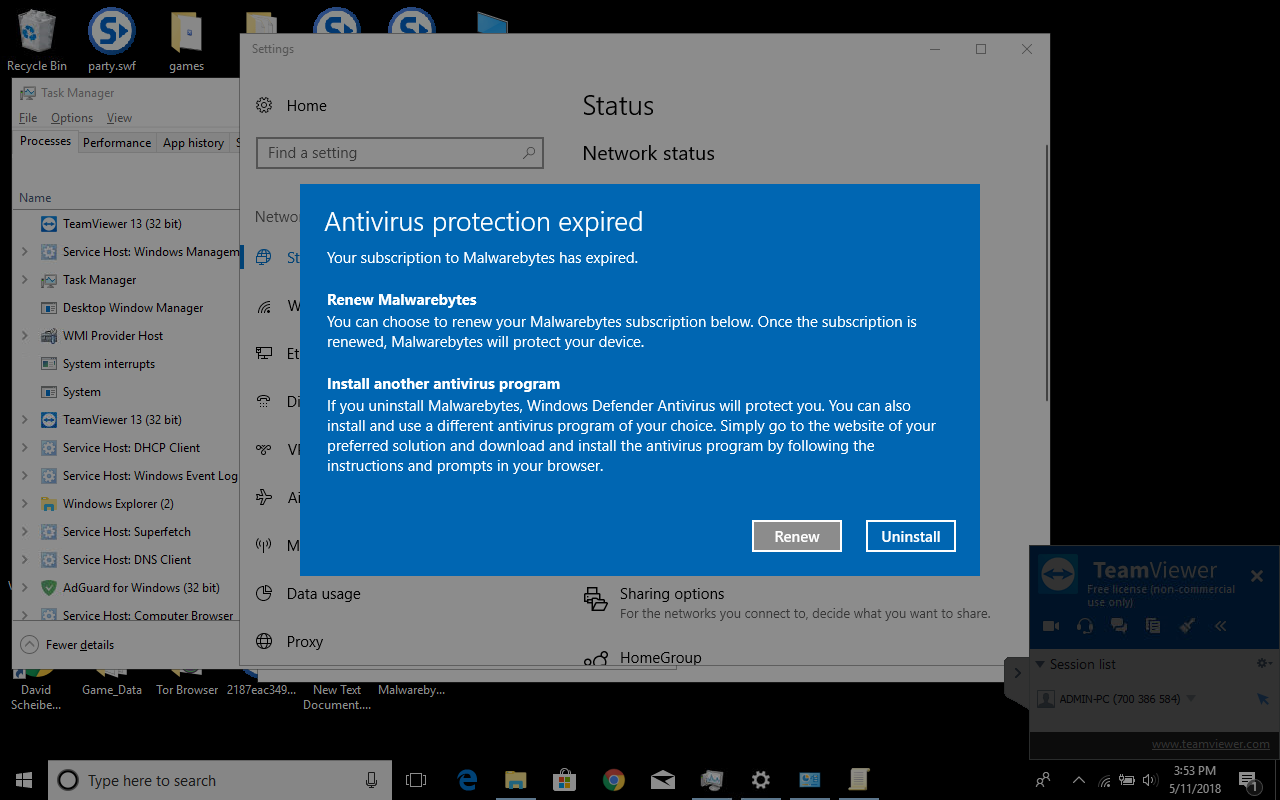
Task: Open Microsoft Store from the taskbar
Action: coord(565,780)
